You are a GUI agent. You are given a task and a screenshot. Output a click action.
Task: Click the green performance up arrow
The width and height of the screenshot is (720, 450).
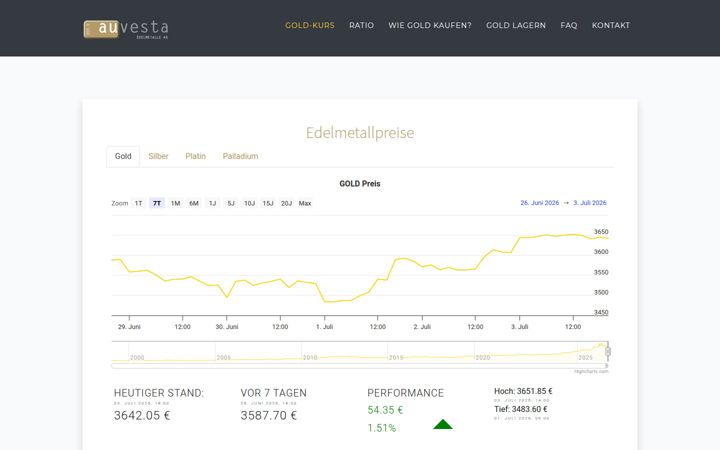[443, 424]
